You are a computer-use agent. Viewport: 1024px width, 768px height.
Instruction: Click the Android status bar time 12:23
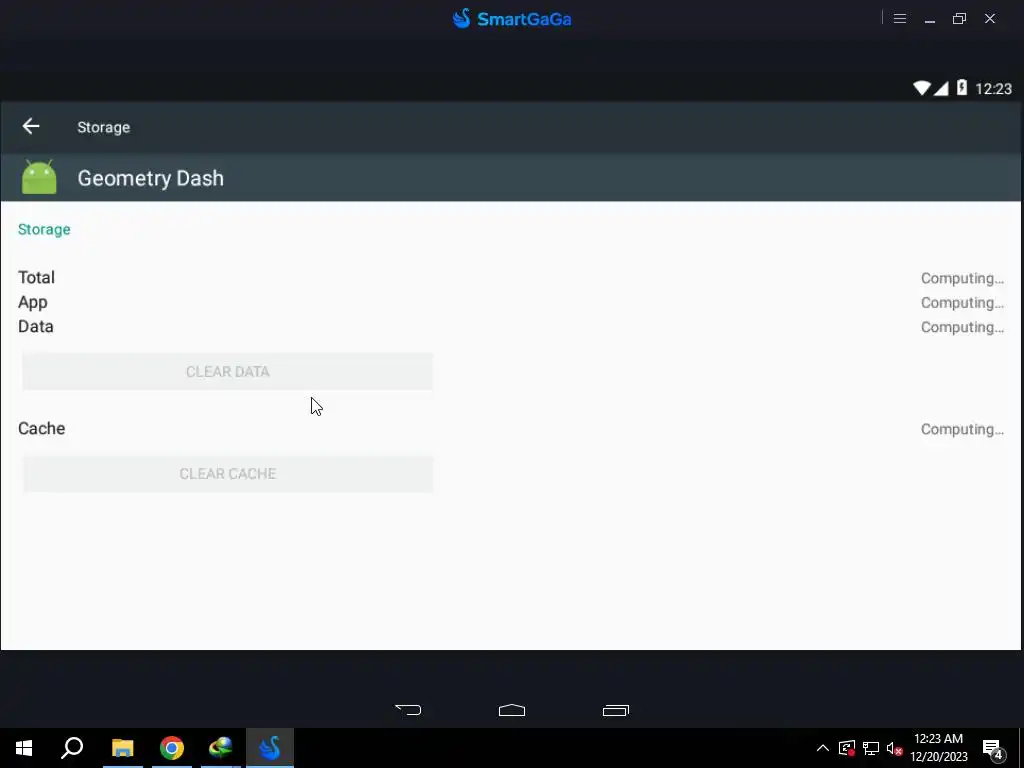993,89
